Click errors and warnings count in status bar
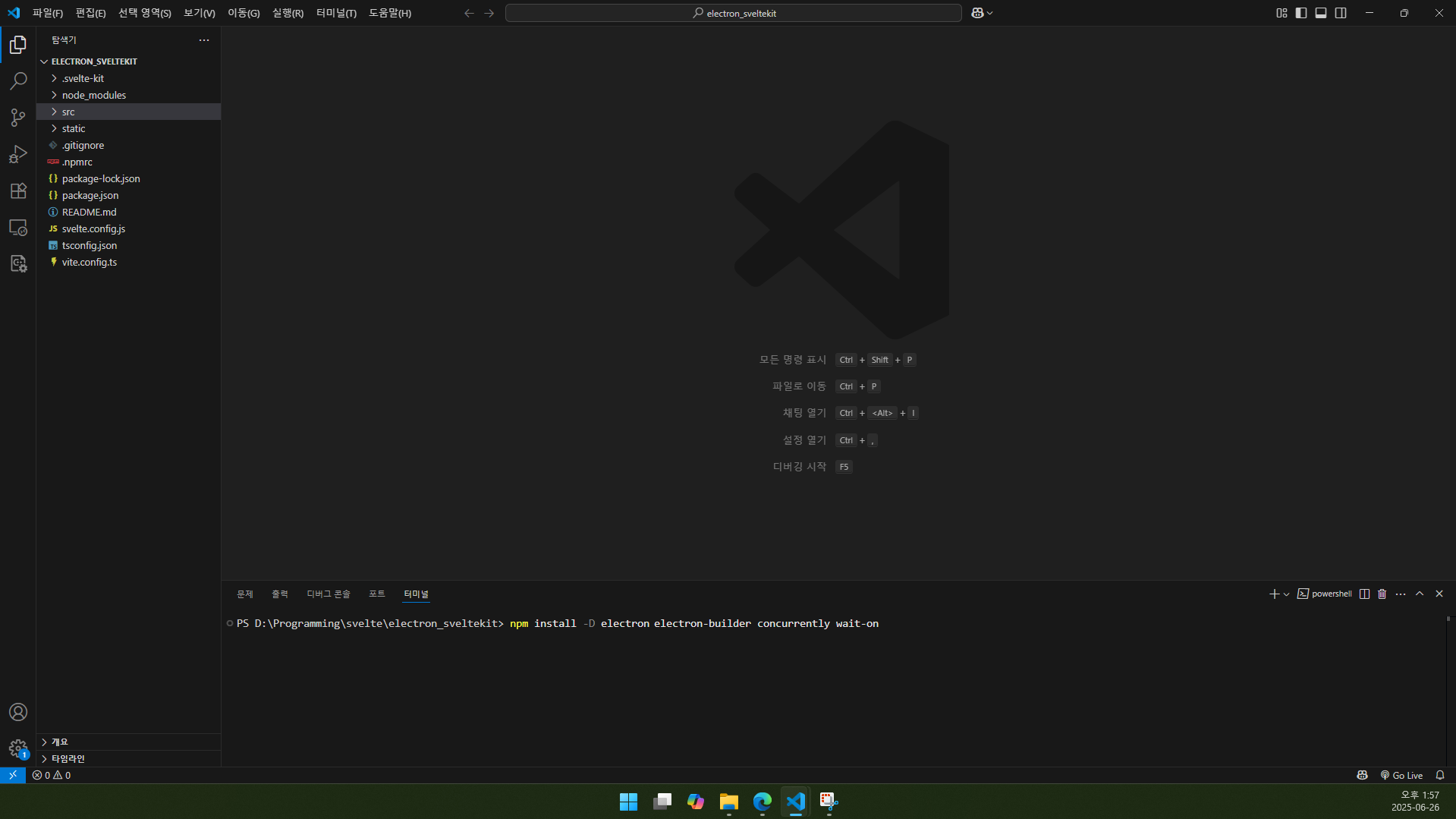The width and height of the screenshot is (1456, 819). coord(52,775)
